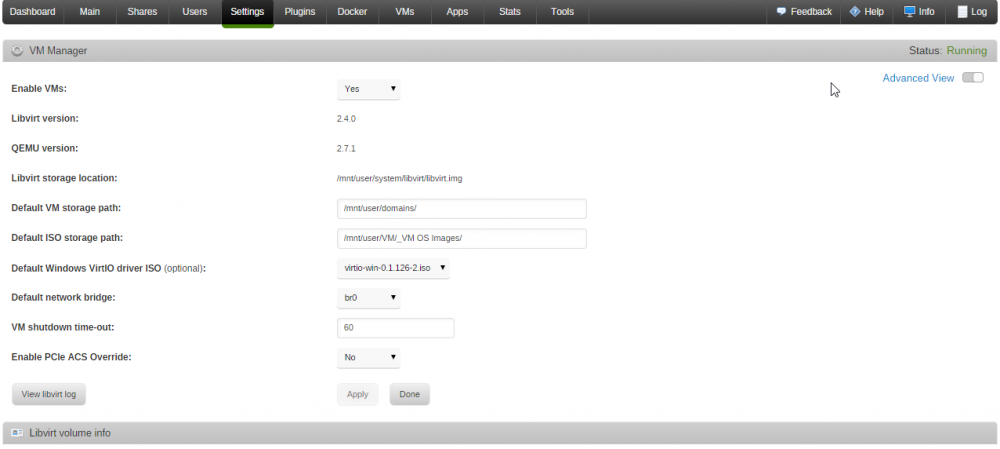Click the Log document icon

pyautogui.click(x=962, y=11)
